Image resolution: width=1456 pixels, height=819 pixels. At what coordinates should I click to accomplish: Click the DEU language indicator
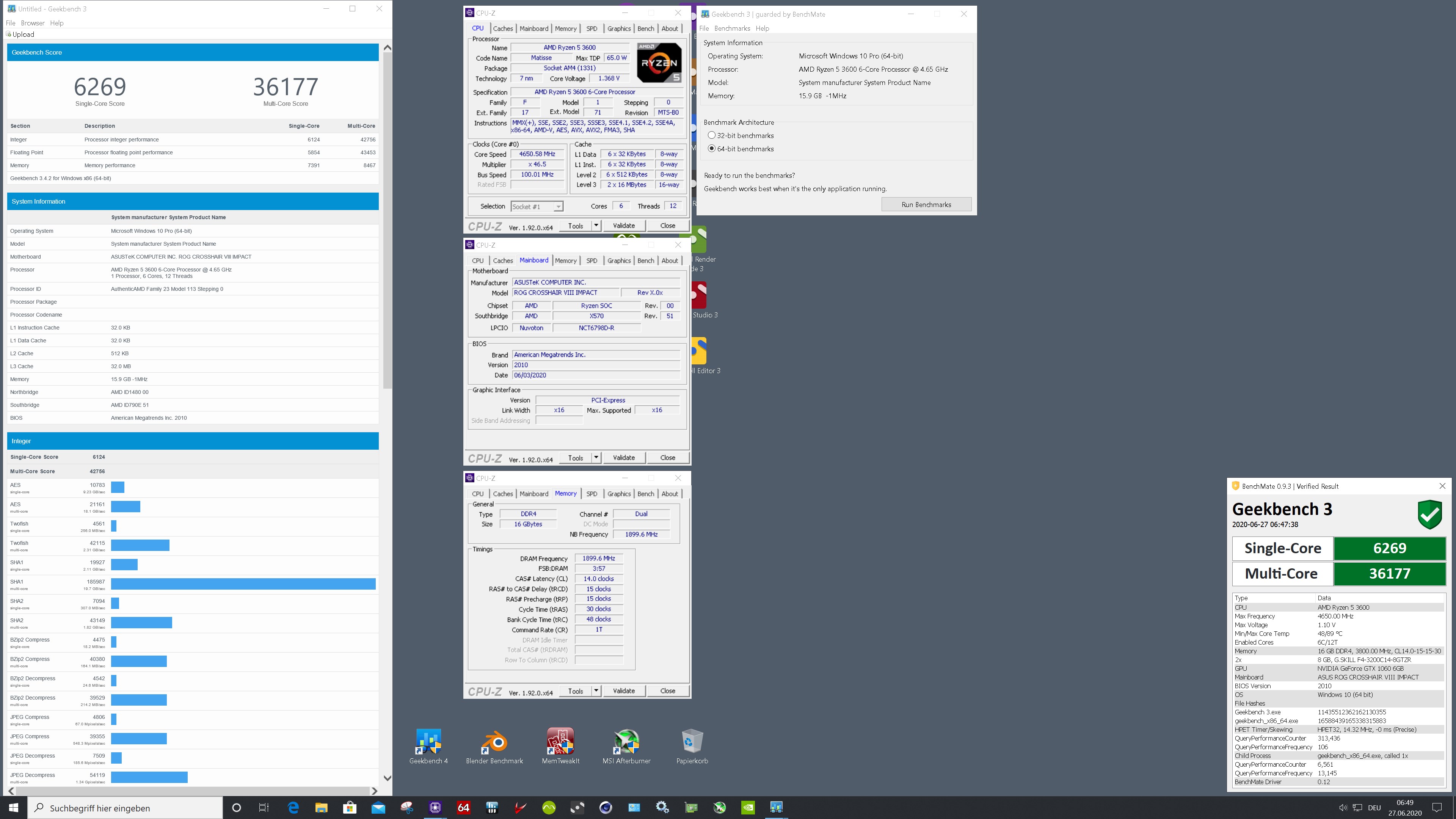[1374, 808]
